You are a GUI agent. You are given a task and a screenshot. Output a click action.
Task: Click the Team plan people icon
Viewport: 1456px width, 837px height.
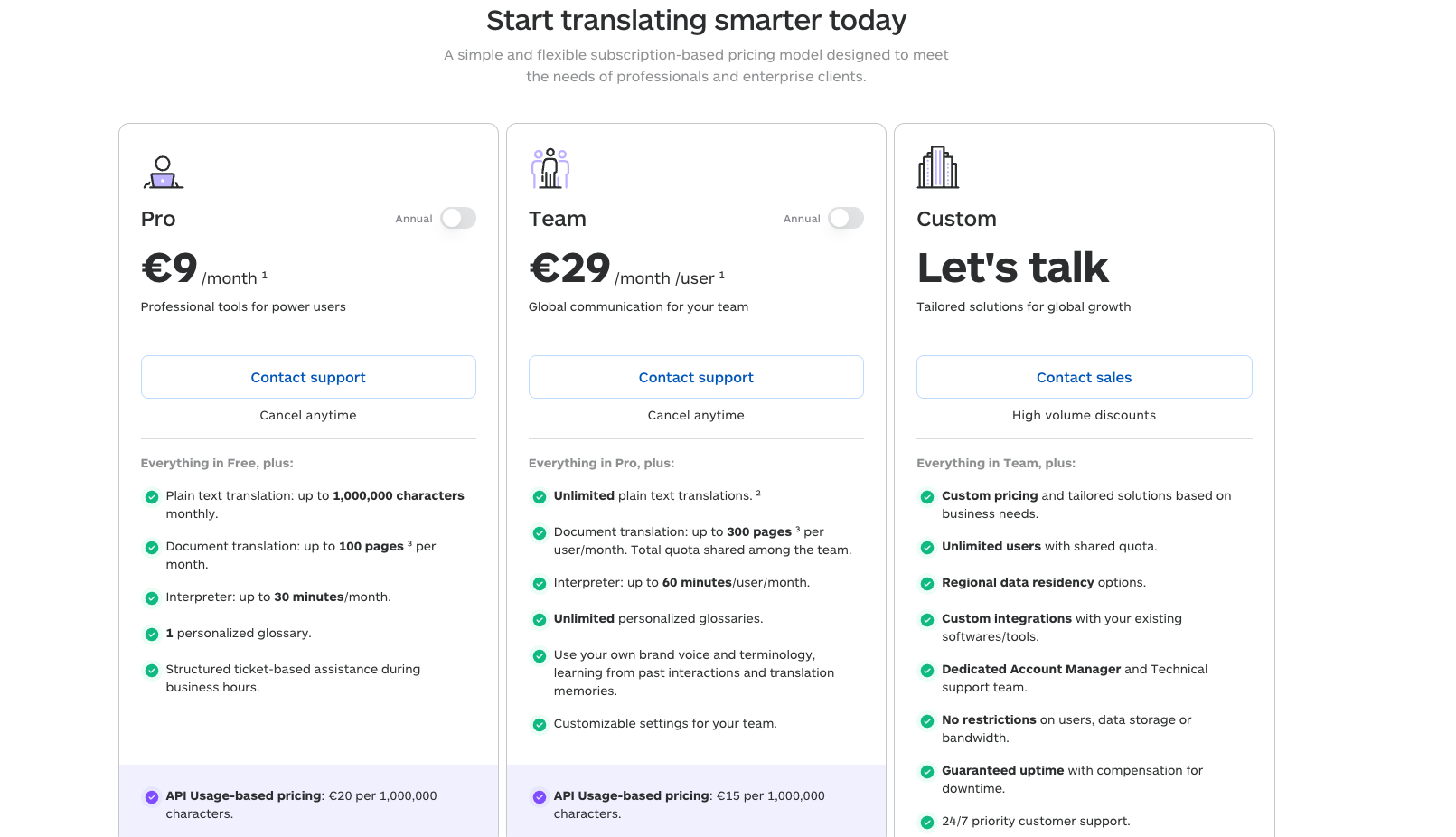coord(550,168)
